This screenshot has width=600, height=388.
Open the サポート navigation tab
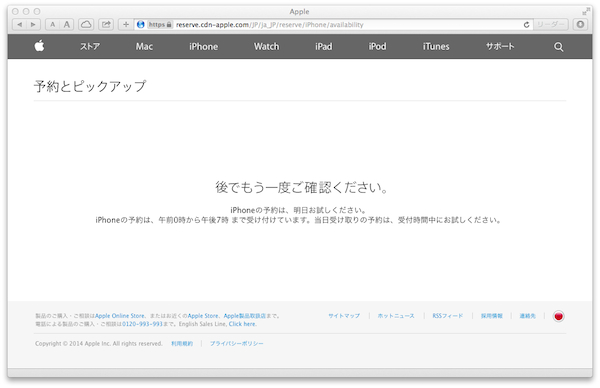pyautogui.click(x=500, y=47)
